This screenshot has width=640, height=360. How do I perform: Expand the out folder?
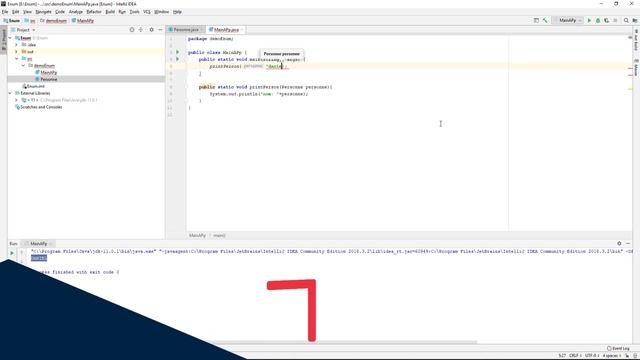tap(16, 52)
